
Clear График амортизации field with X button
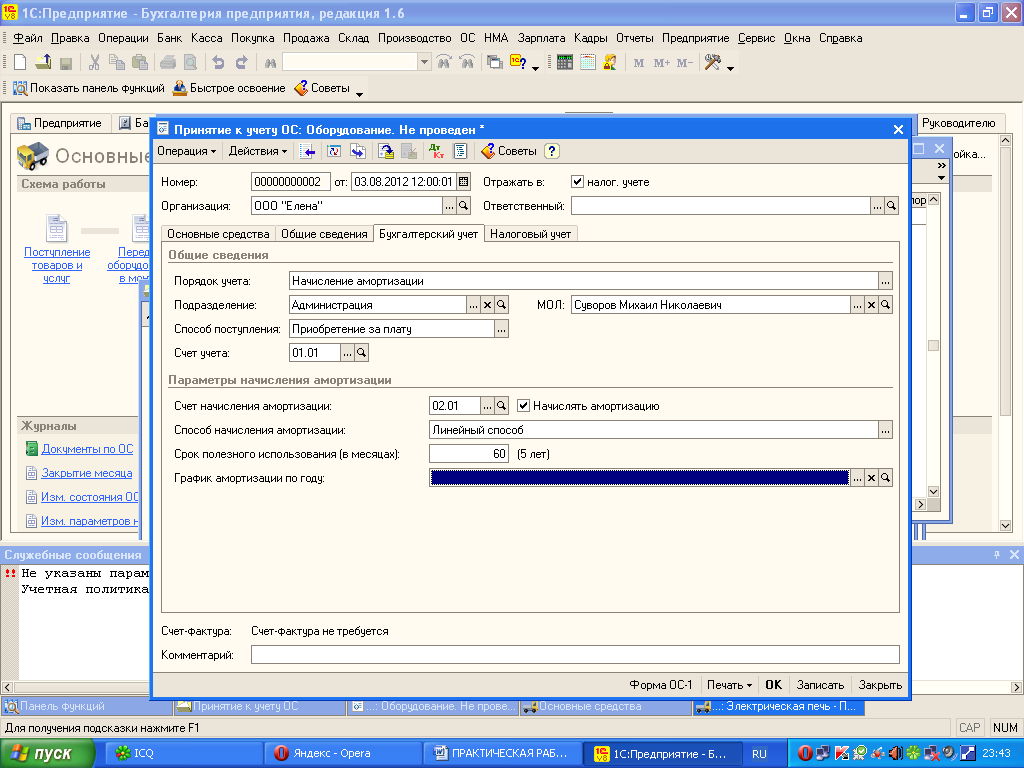(871, 478)
